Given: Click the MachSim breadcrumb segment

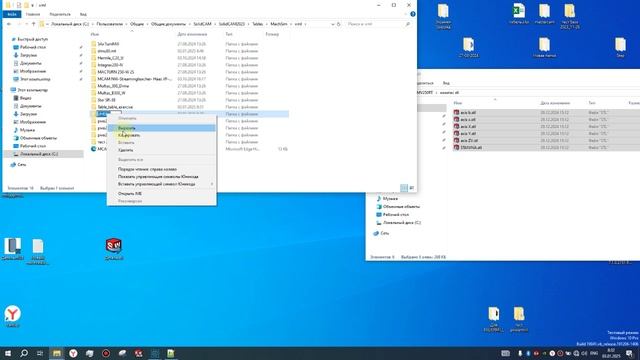Looking at the screenshot, I should point(279,24).
